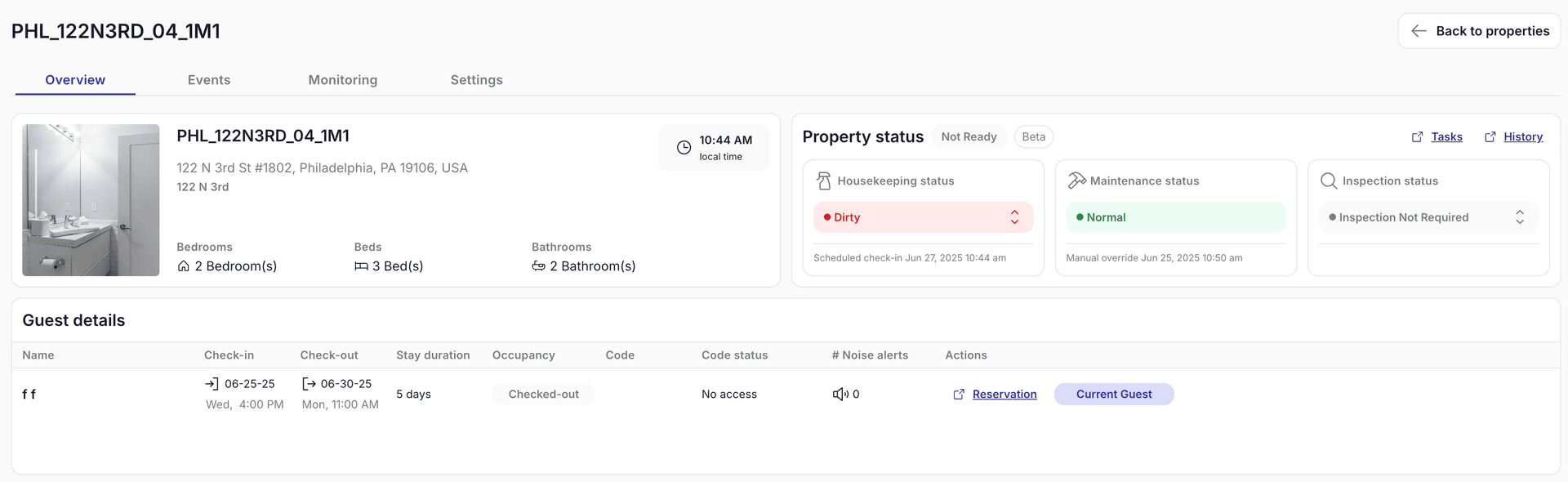Click the check-out arrow icon
Screen dimensions: 1568x482
[x=308, y=383]
